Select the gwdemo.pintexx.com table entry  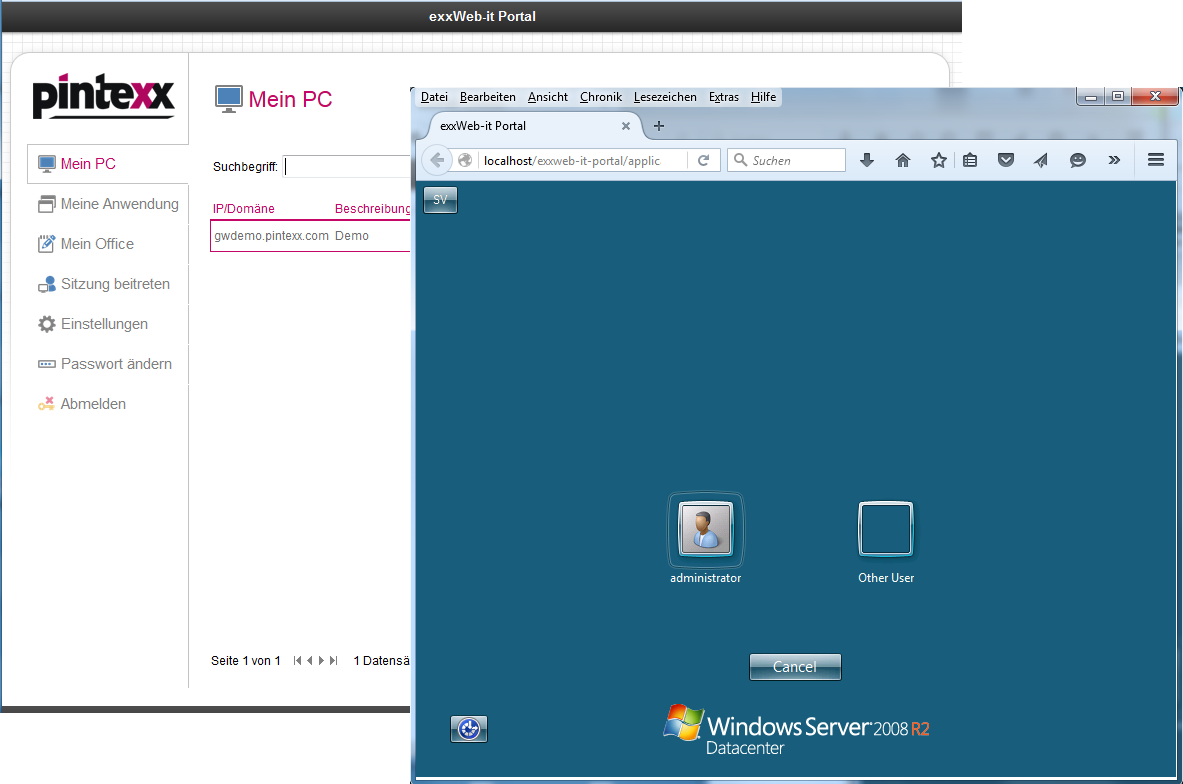pyautogui.click(x=272, y=235)
